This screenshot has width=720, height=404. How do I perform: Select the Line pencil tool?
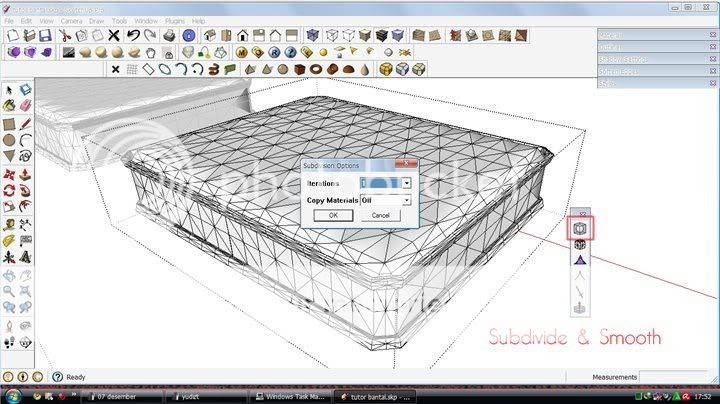pyautogui.click(x=25, y=124)
